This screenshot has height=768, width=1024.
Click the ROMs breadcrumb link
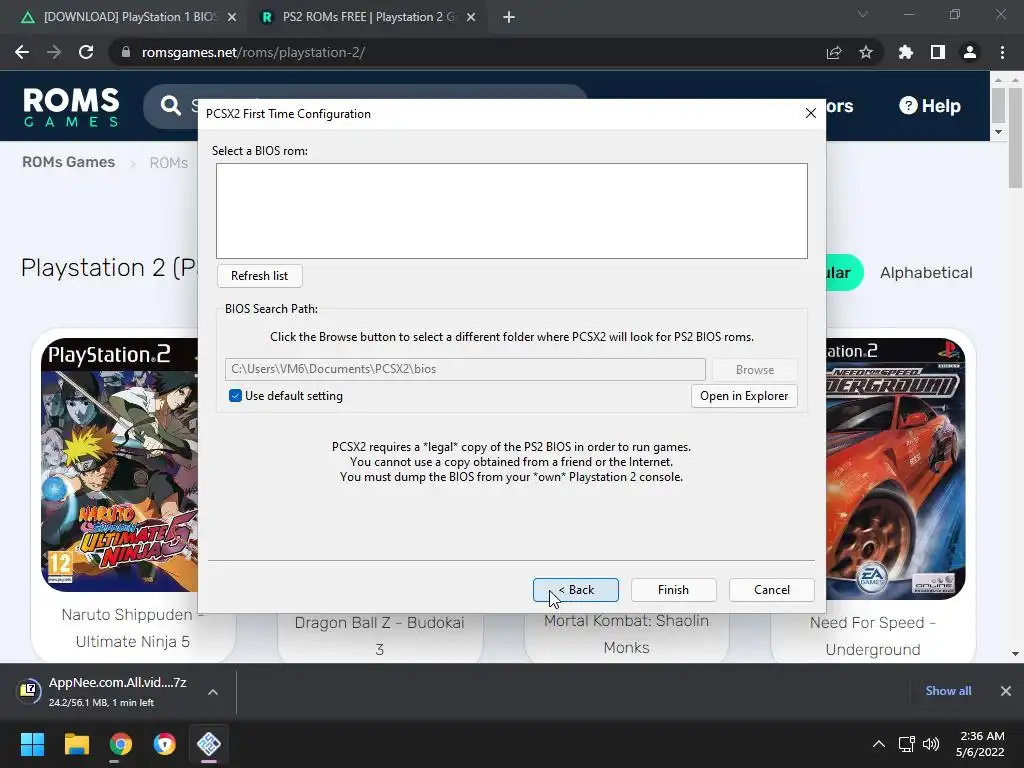(x=168, y=163)
